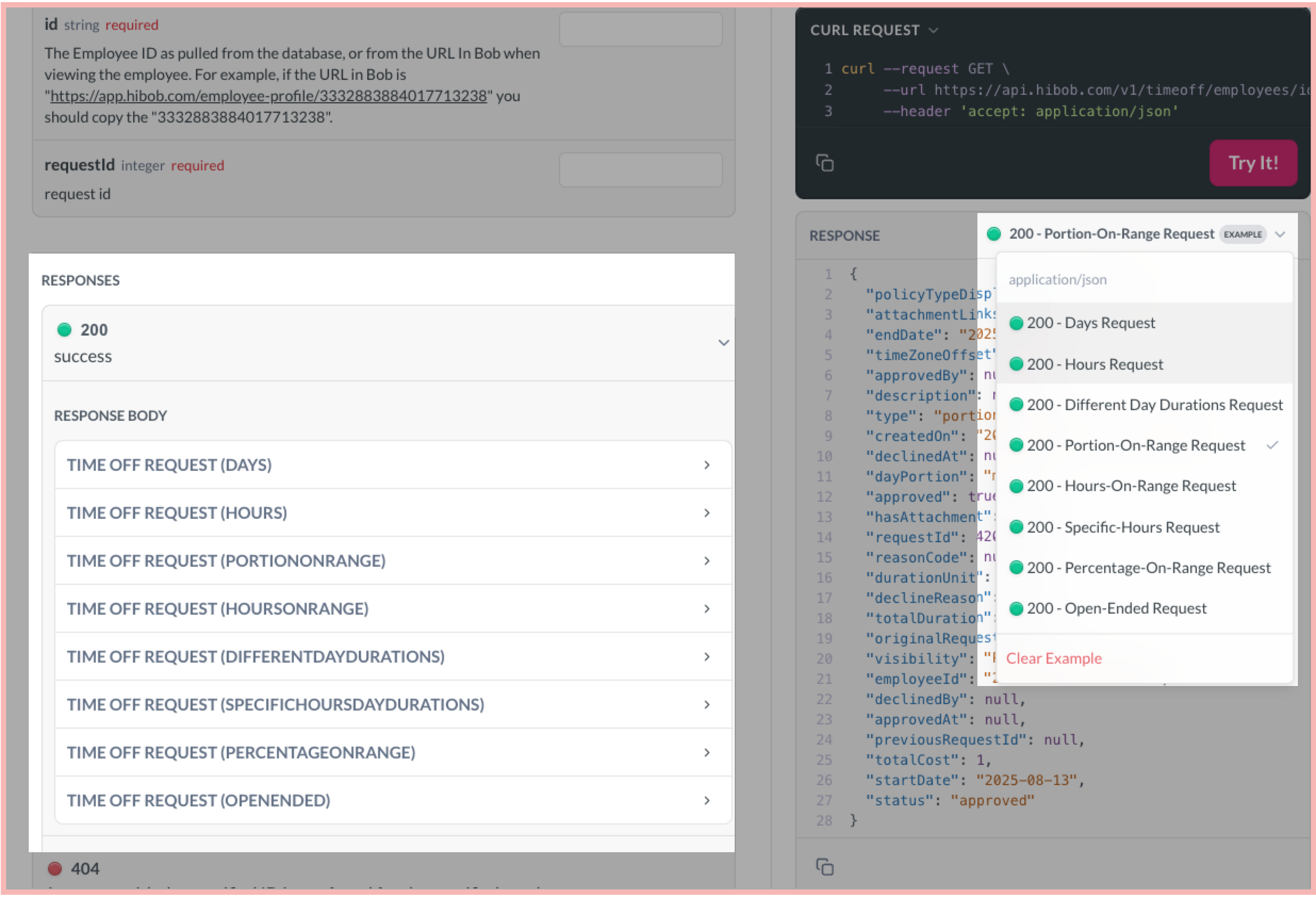Expand Time Off Request (OpenEnded) schema
This screenshot has height=898, width=1316.
point(393,801)
